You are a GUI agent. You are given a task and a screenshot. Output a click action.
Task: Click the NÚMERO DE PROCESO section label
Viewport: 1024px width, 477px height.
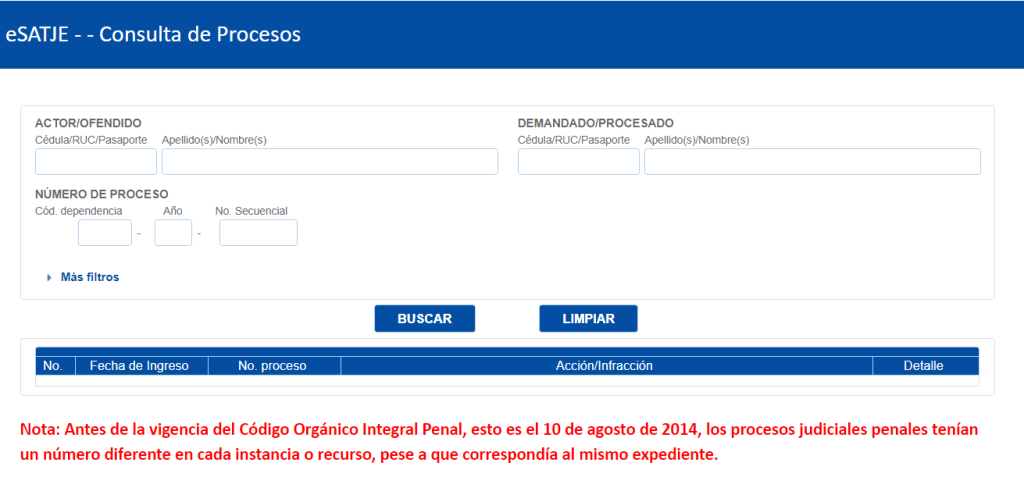(x=102, y=194)
